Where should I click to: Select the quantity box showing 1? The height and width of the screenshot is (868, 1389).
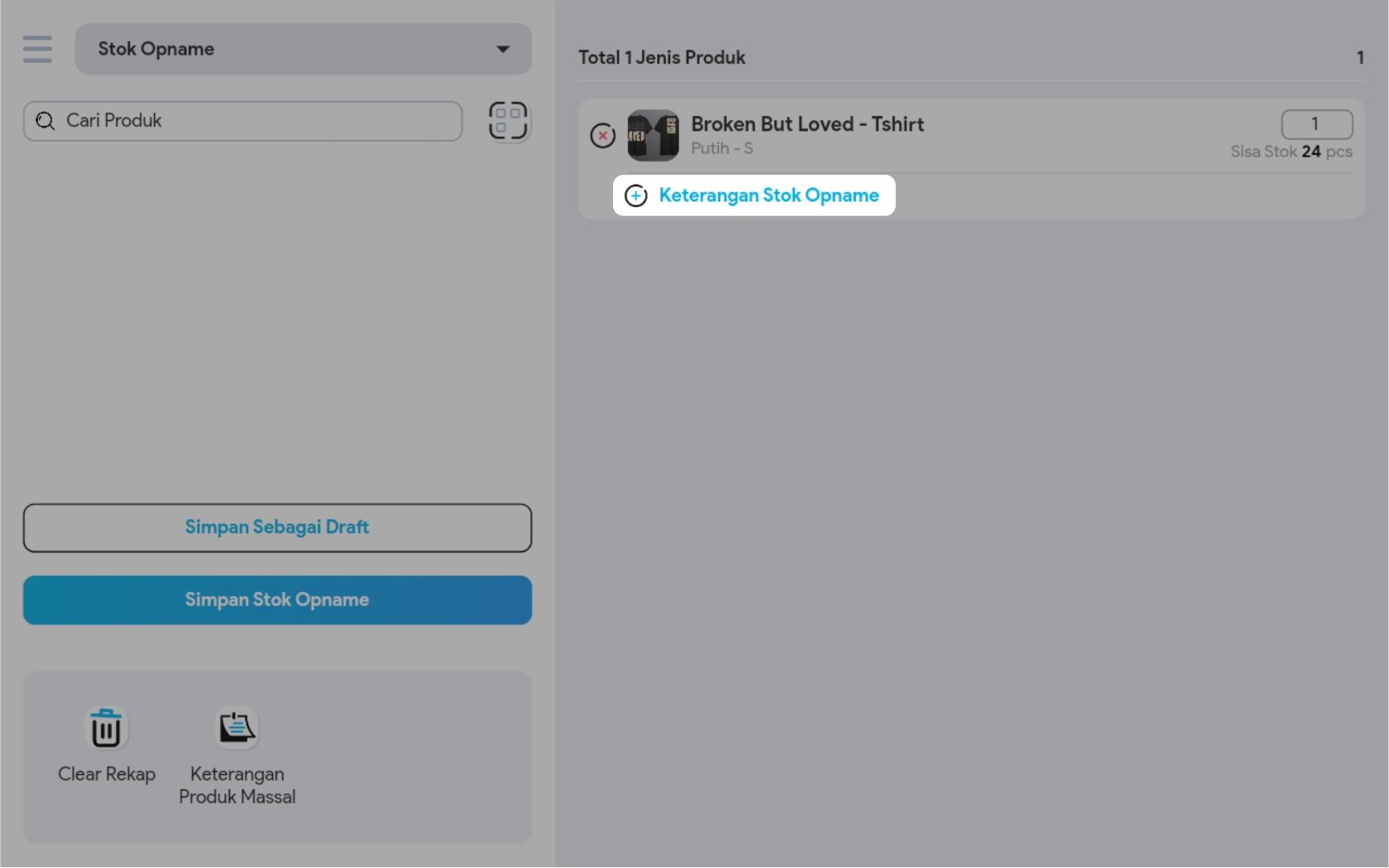pos(1316,124)
